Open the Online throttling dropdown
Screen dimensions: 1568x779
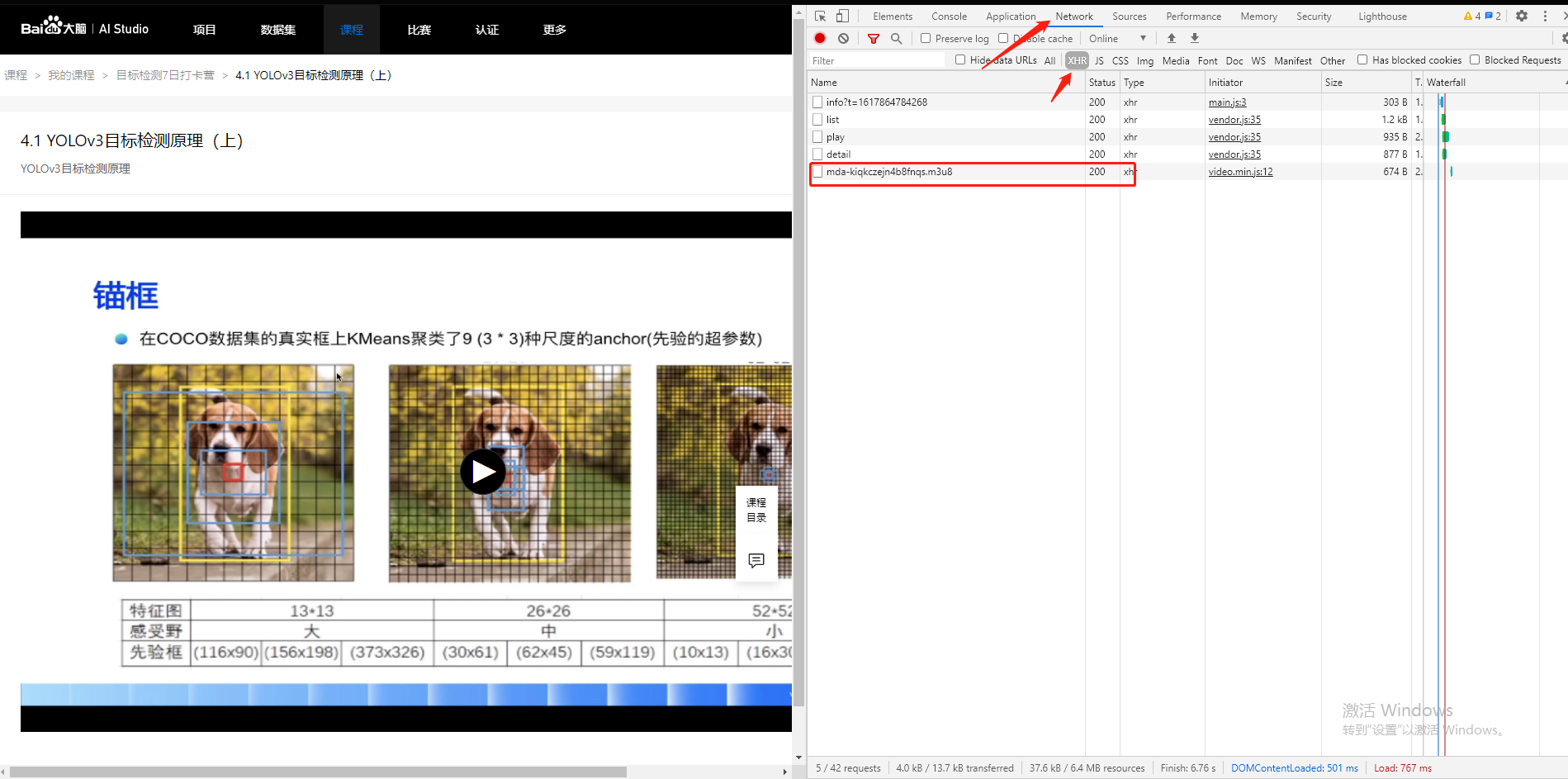click(1117, 38)
